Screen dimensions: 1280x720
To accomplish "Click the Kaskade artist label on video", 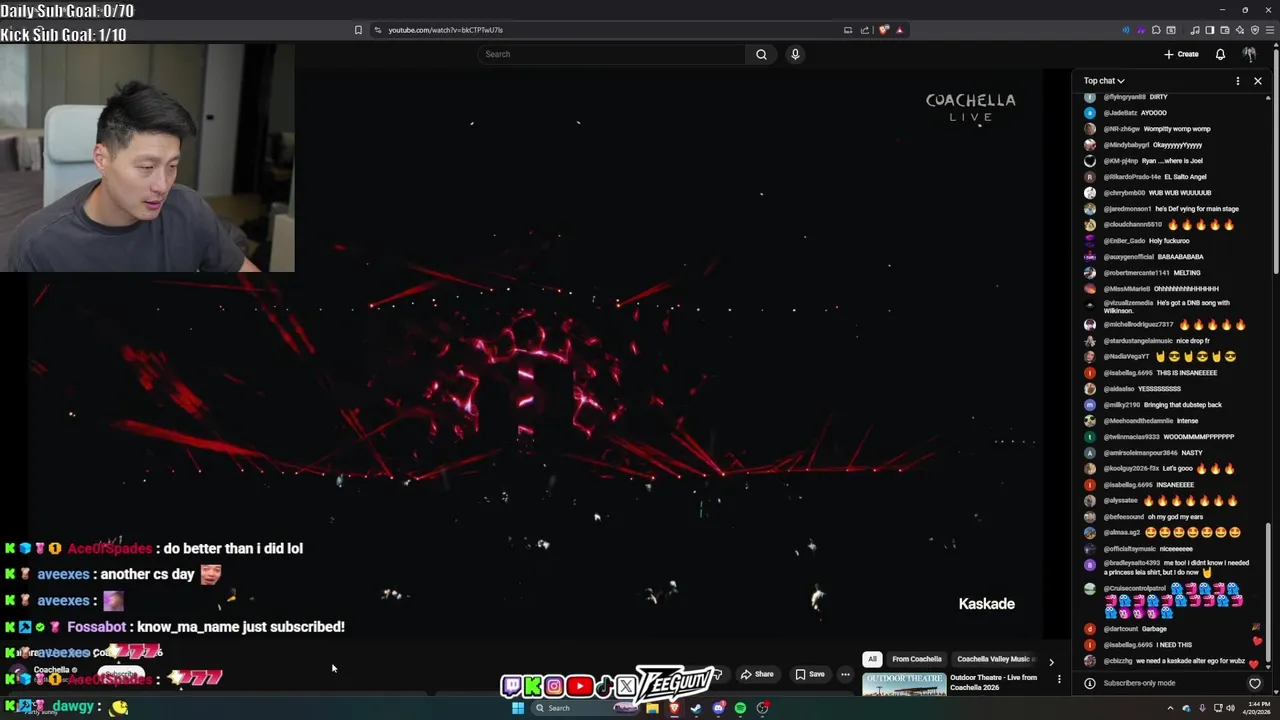I will pyautogui.click(x=986, y=604).
